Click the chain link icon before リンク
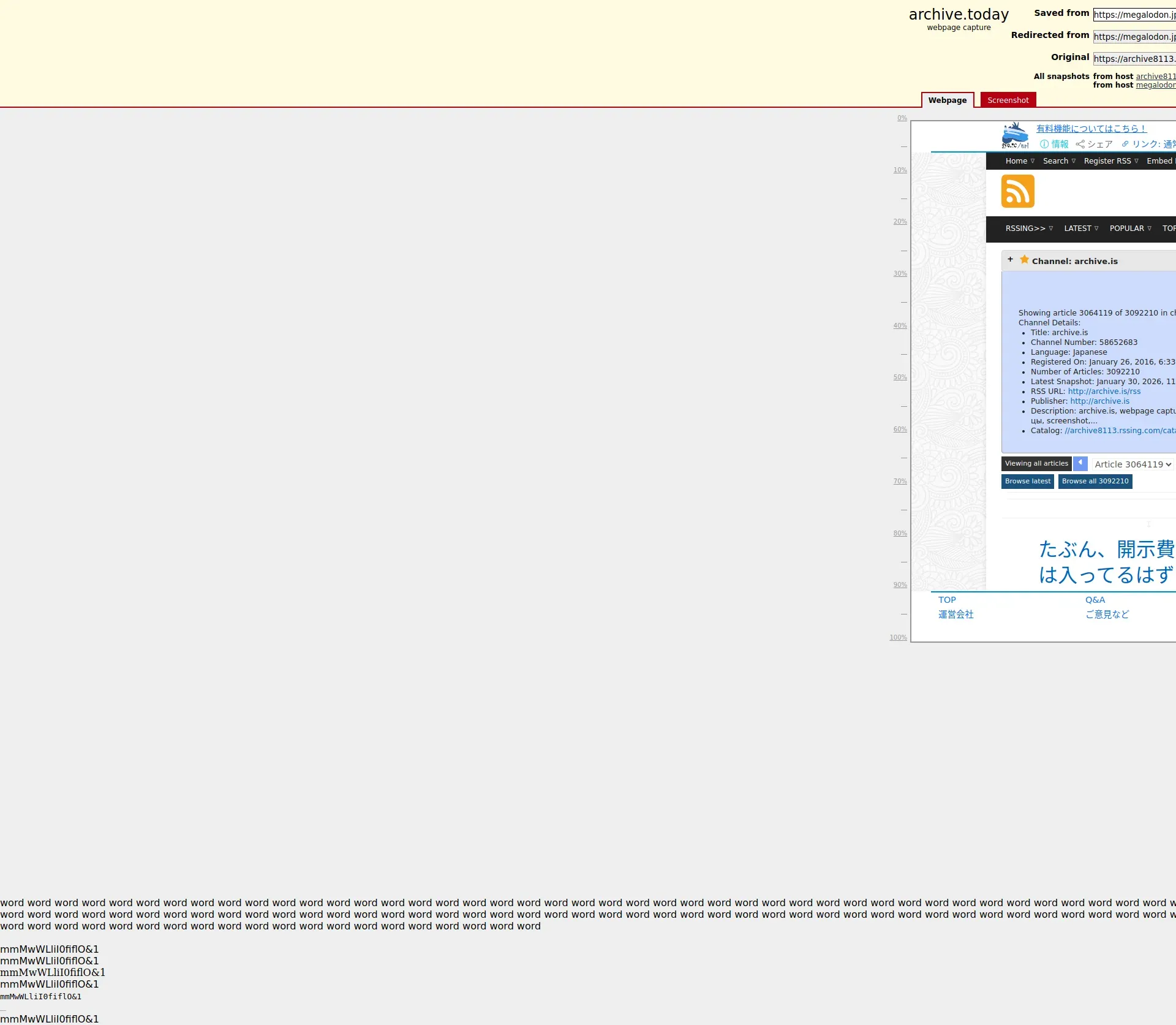 (x=1125, y=145)
